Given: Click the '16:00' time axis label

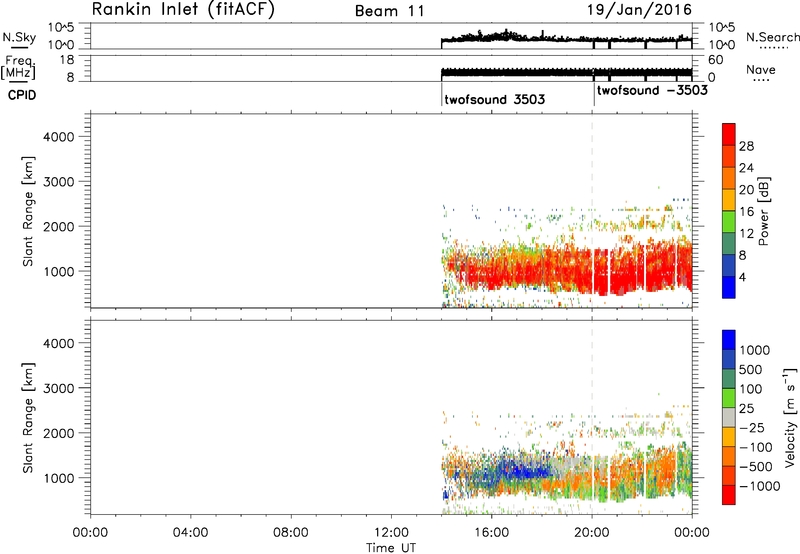Looking at the screenshot, I should click(x=491, y=533).
